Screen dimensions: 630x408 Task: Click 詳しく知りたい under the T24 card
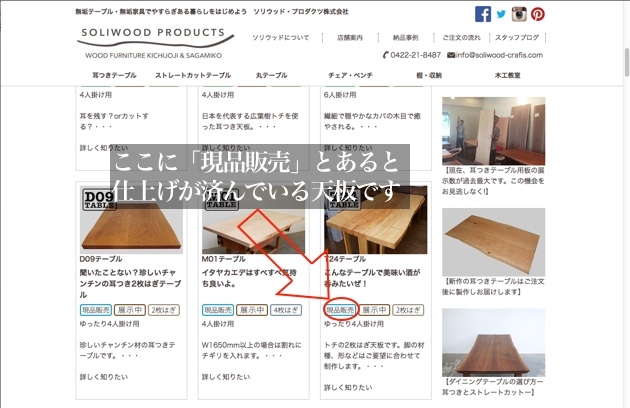coord(348,387)
